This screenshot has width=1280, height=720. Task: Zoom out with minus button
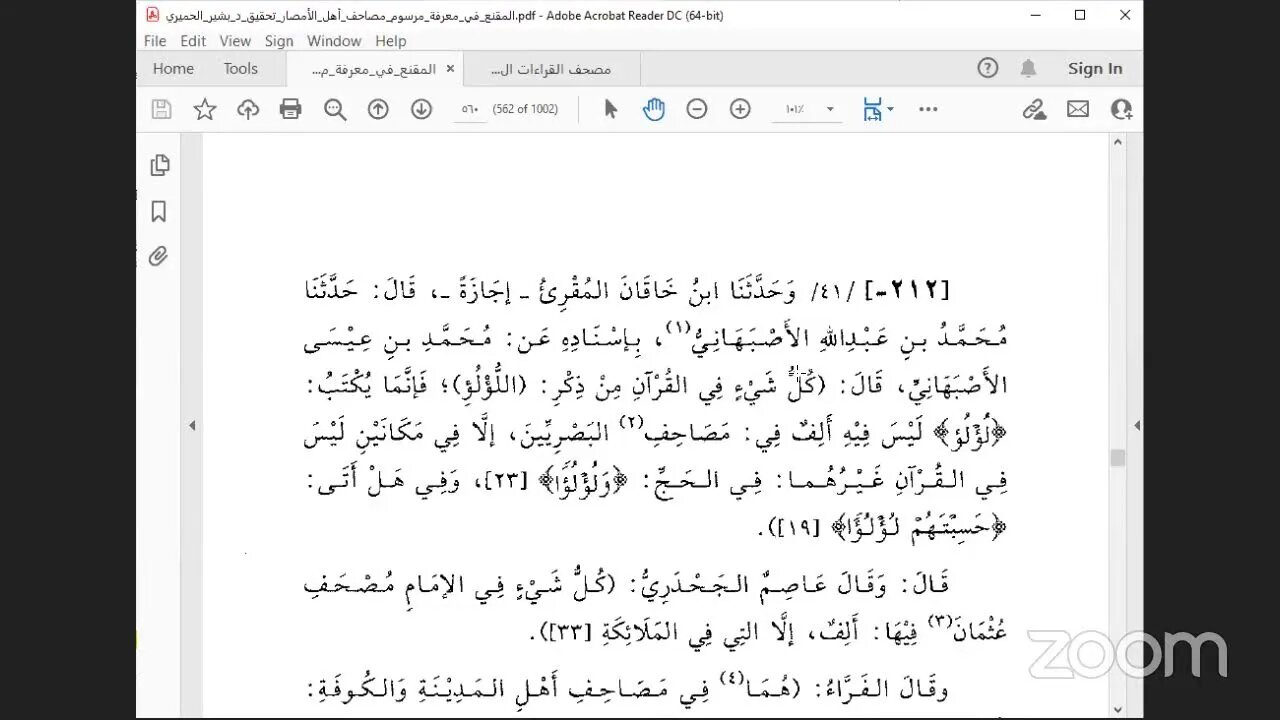pyautogui.click(x=697, y=109)
